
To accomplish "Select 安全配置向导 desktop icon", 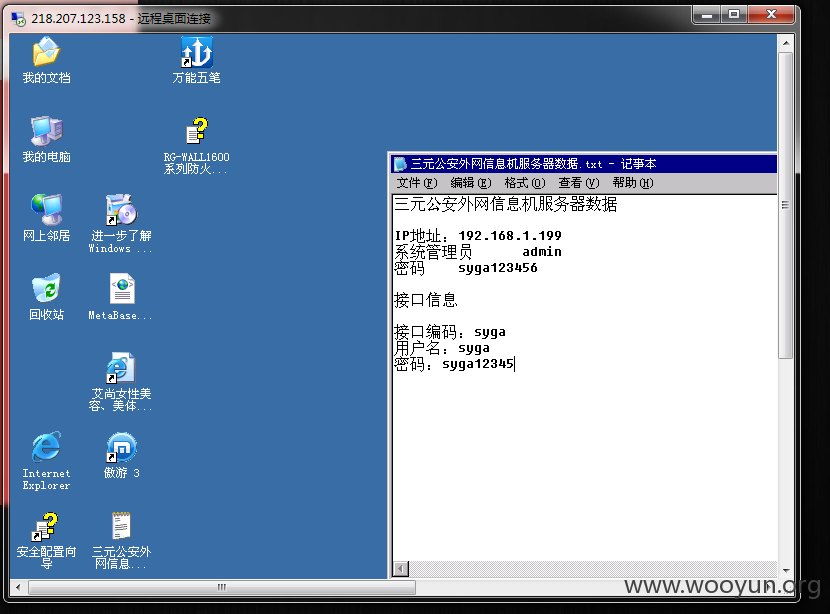I will click(x=46, y=540).
